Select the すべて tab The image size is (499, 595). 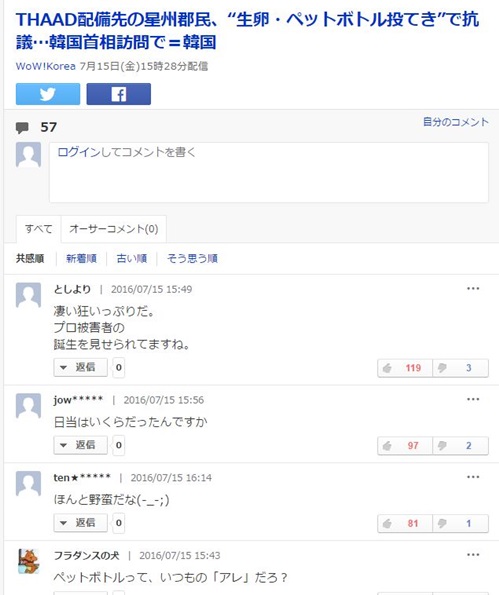(x=39, y=229)
